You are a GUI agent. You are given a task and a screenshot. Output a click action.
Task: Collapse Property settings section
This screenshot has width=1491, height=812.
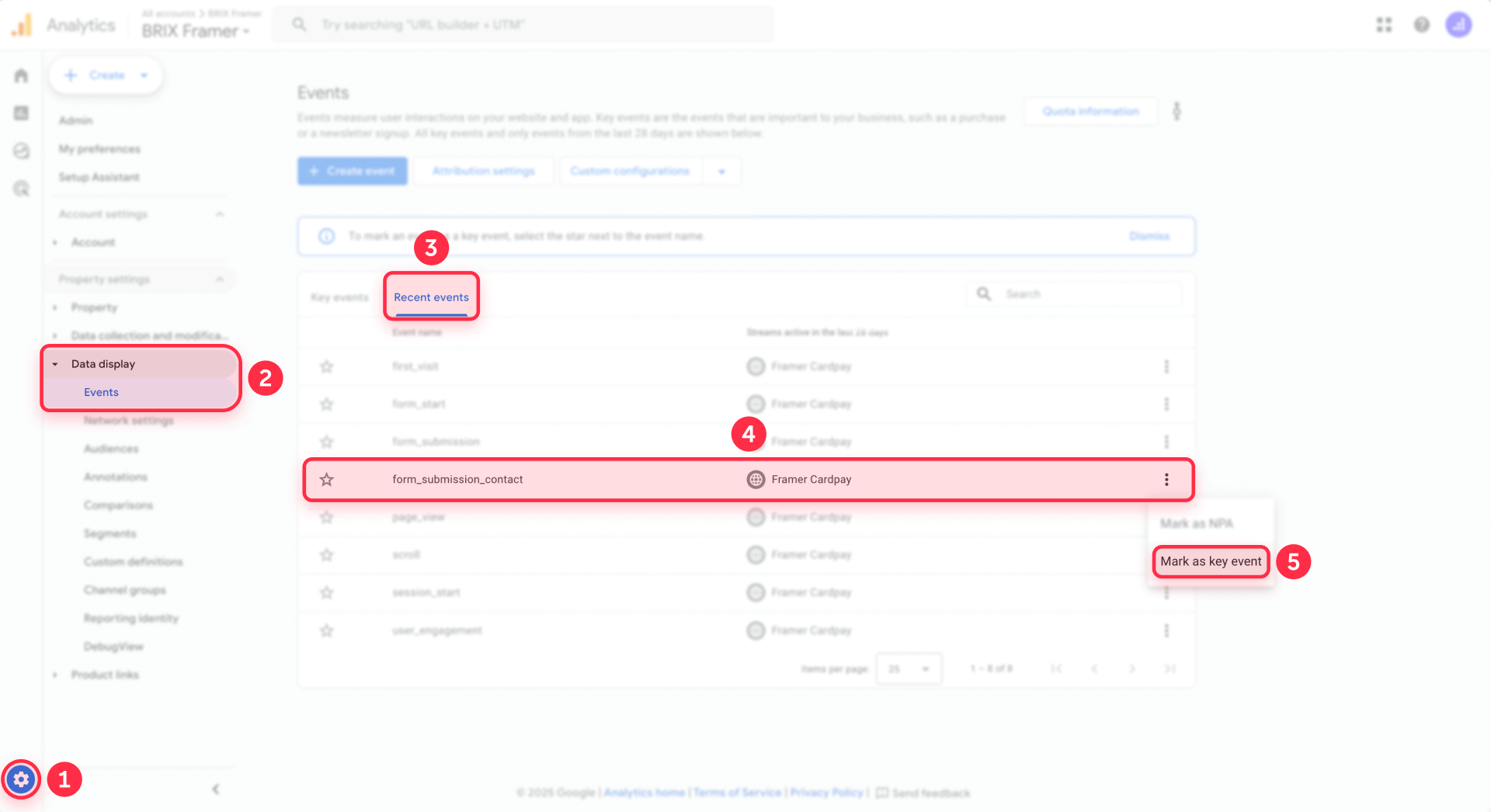coord(220,279)
